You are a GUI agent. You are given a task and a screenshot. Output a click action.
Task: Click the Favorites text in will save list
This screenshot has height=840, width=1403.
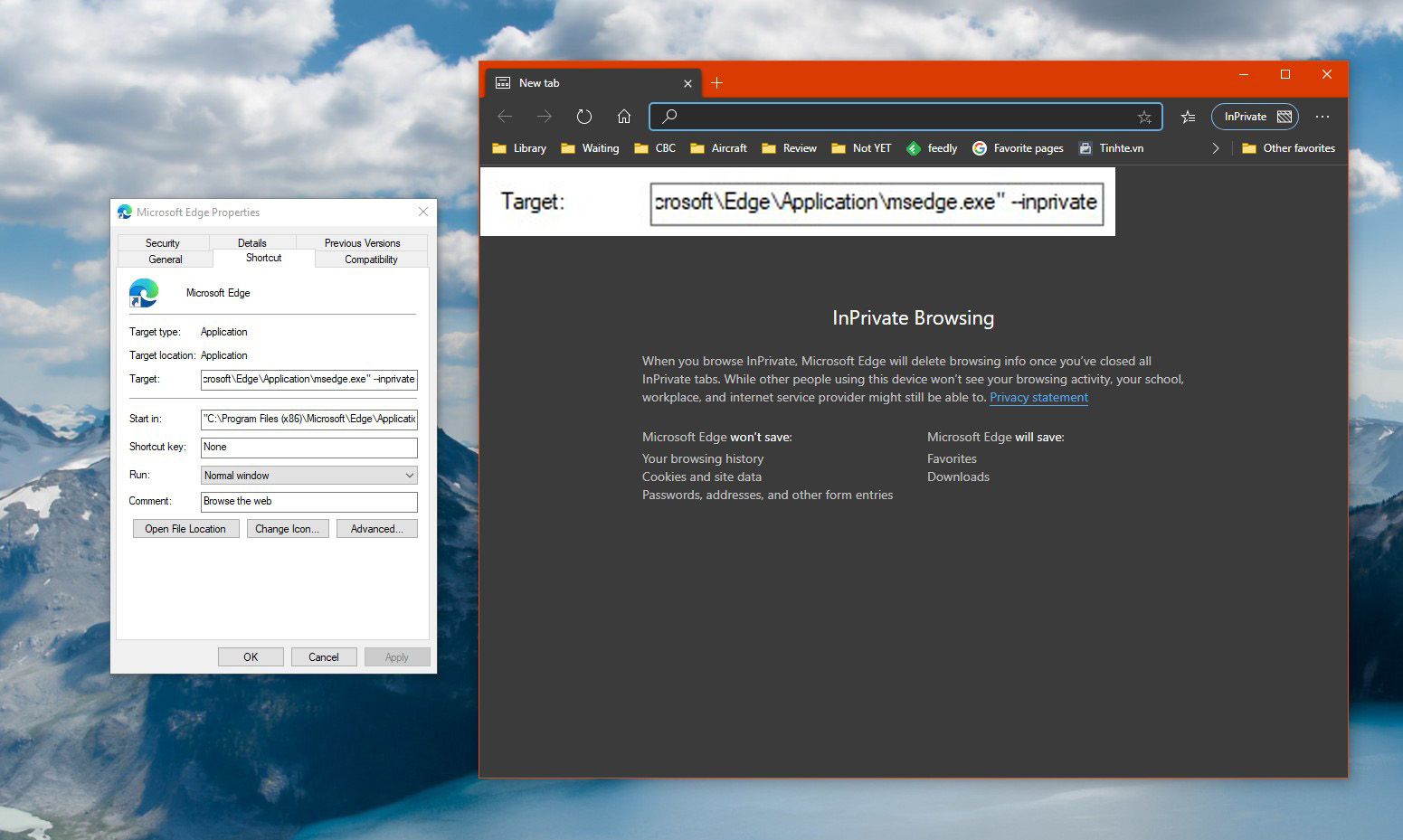tap(952, 458)
